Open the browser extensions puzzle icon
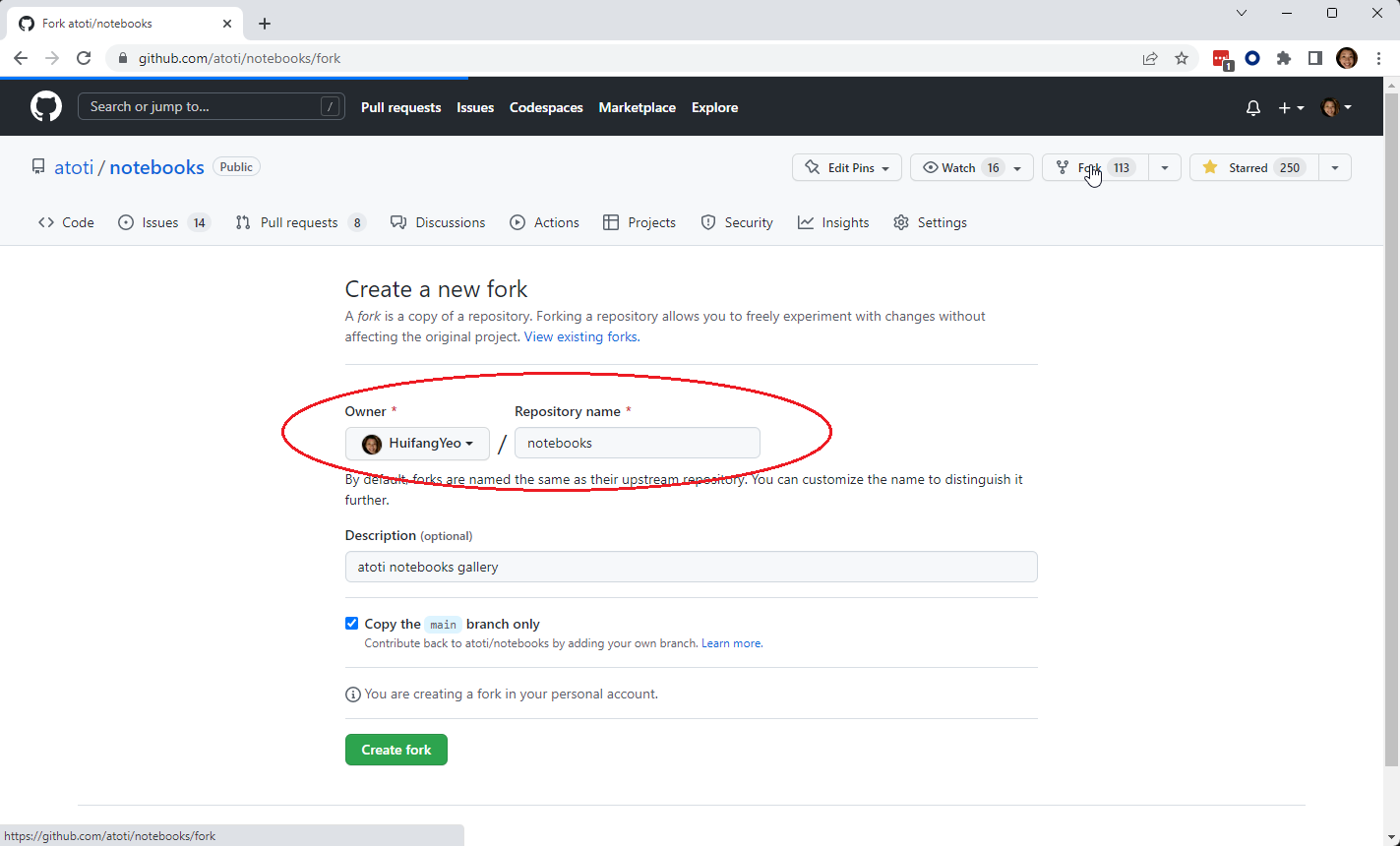Viewport: 1400px width, 846px height. [x=1284, y=58]
